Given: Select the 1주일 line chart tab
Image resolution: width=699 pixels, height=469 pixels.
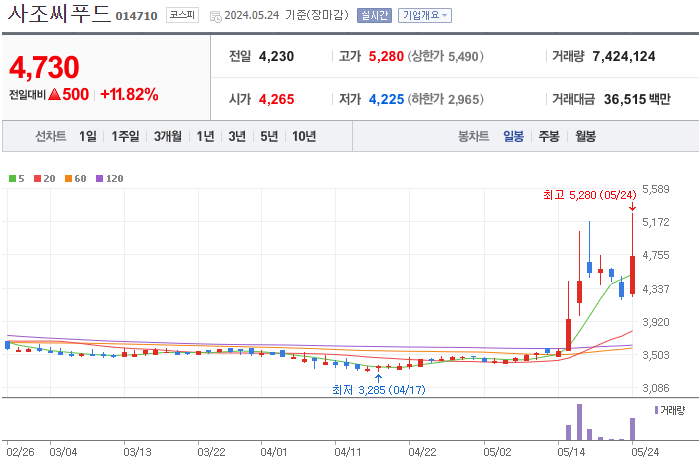Looking at the screenshot, I should 125,136.
